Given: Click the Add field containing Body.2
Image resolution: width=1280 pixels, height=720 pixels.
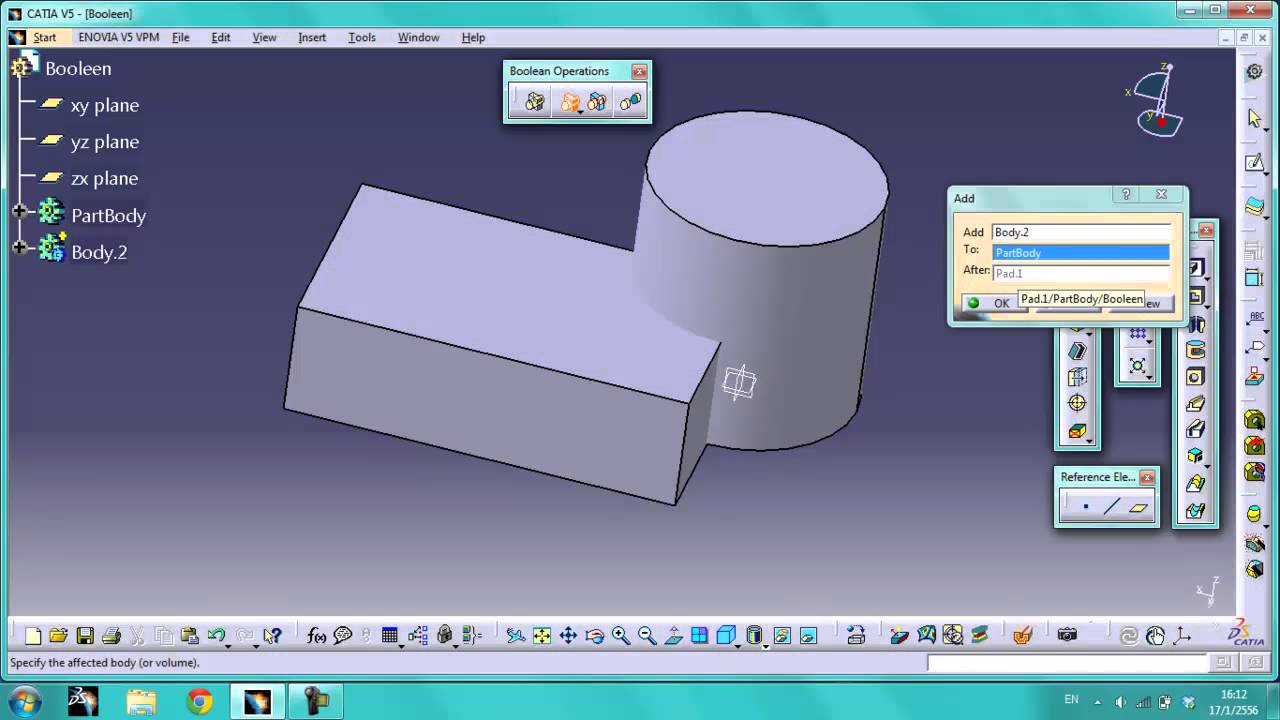Looking at the screenshot, I should tap(1080, 232).
